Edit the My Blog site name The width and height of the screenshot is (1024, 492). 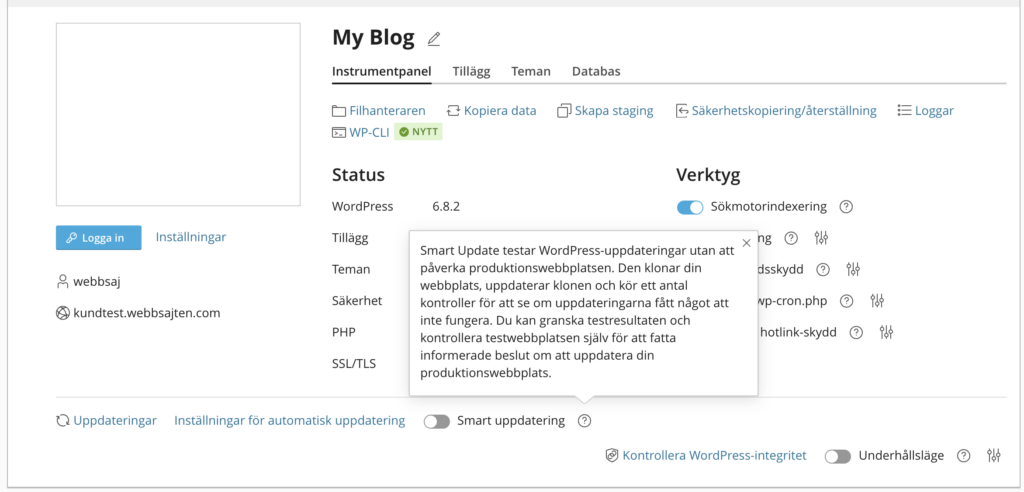click(434, 39)
